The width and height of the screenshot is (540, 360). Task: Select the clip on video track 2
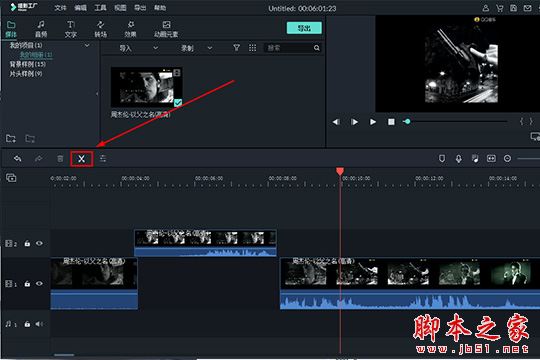[x=205, y=243]
